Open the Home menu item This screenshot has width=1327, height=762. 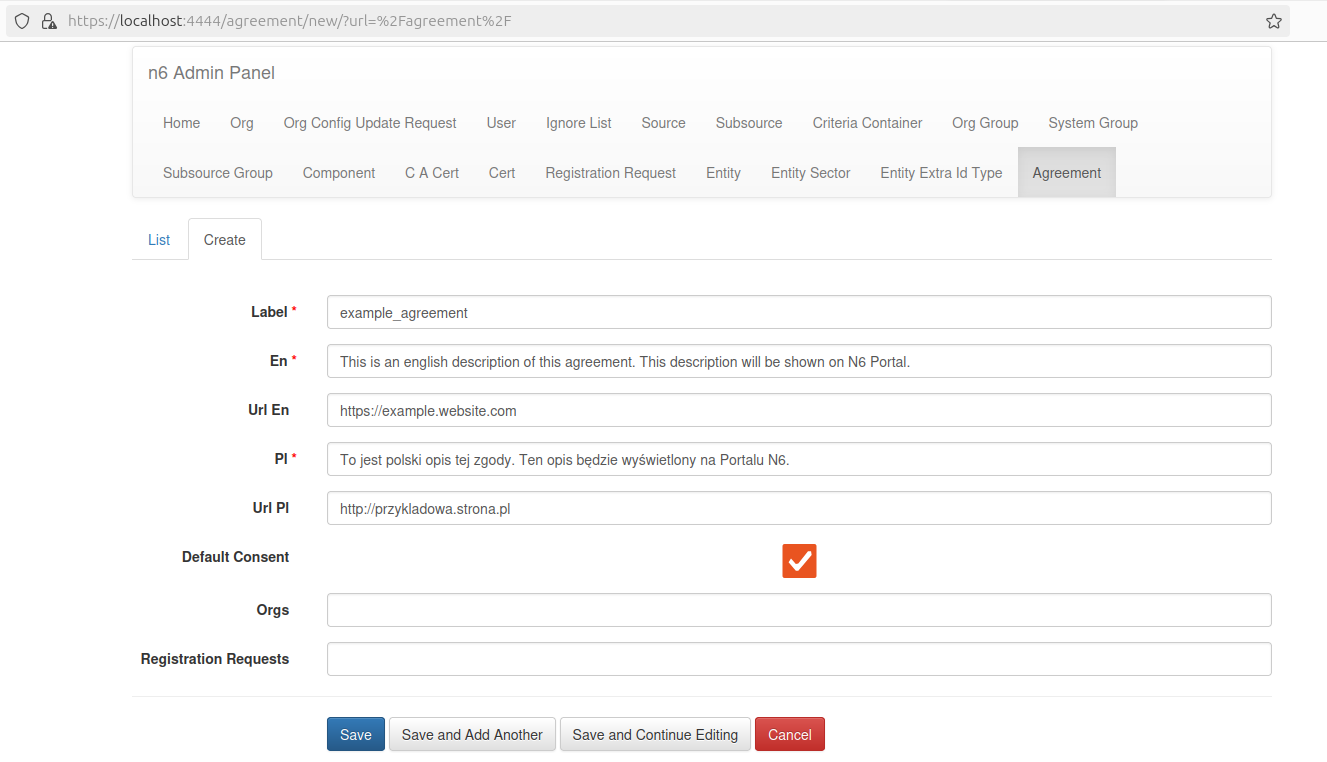click(181, 123)
